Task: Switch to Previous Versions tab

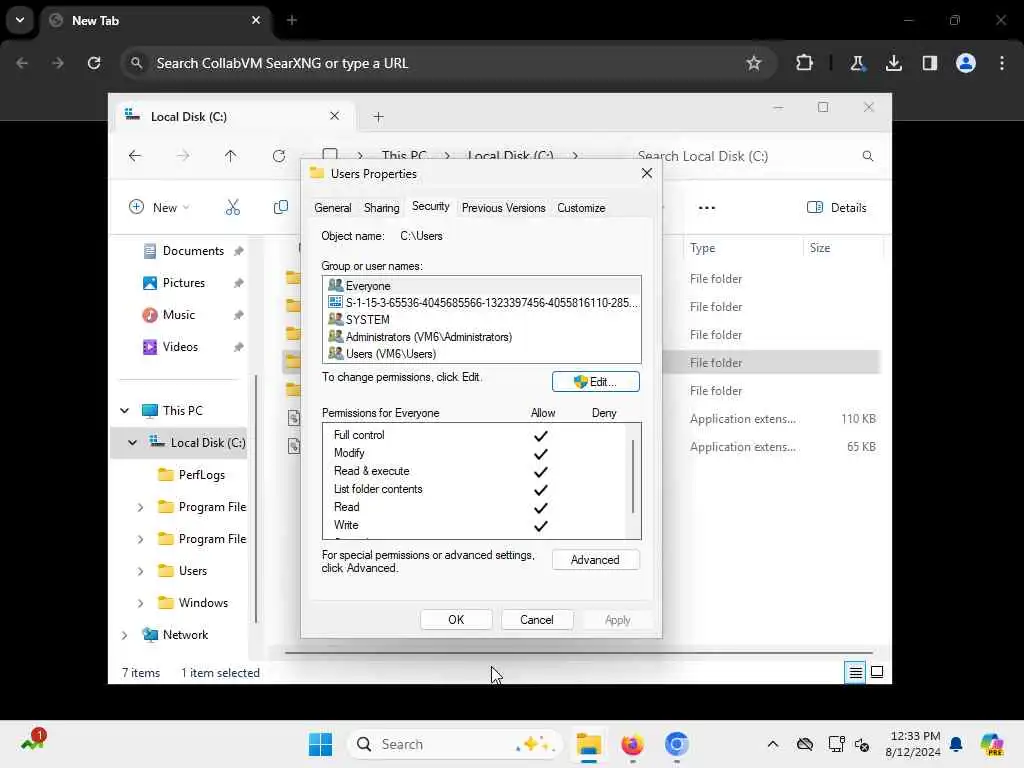Action: pos(503,208)
